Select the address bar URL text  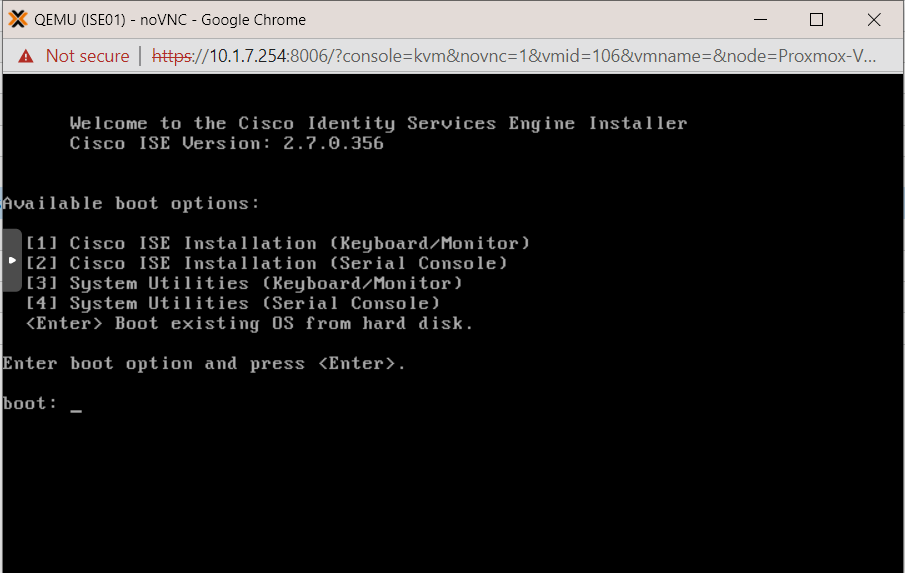(x=514, y=56)
